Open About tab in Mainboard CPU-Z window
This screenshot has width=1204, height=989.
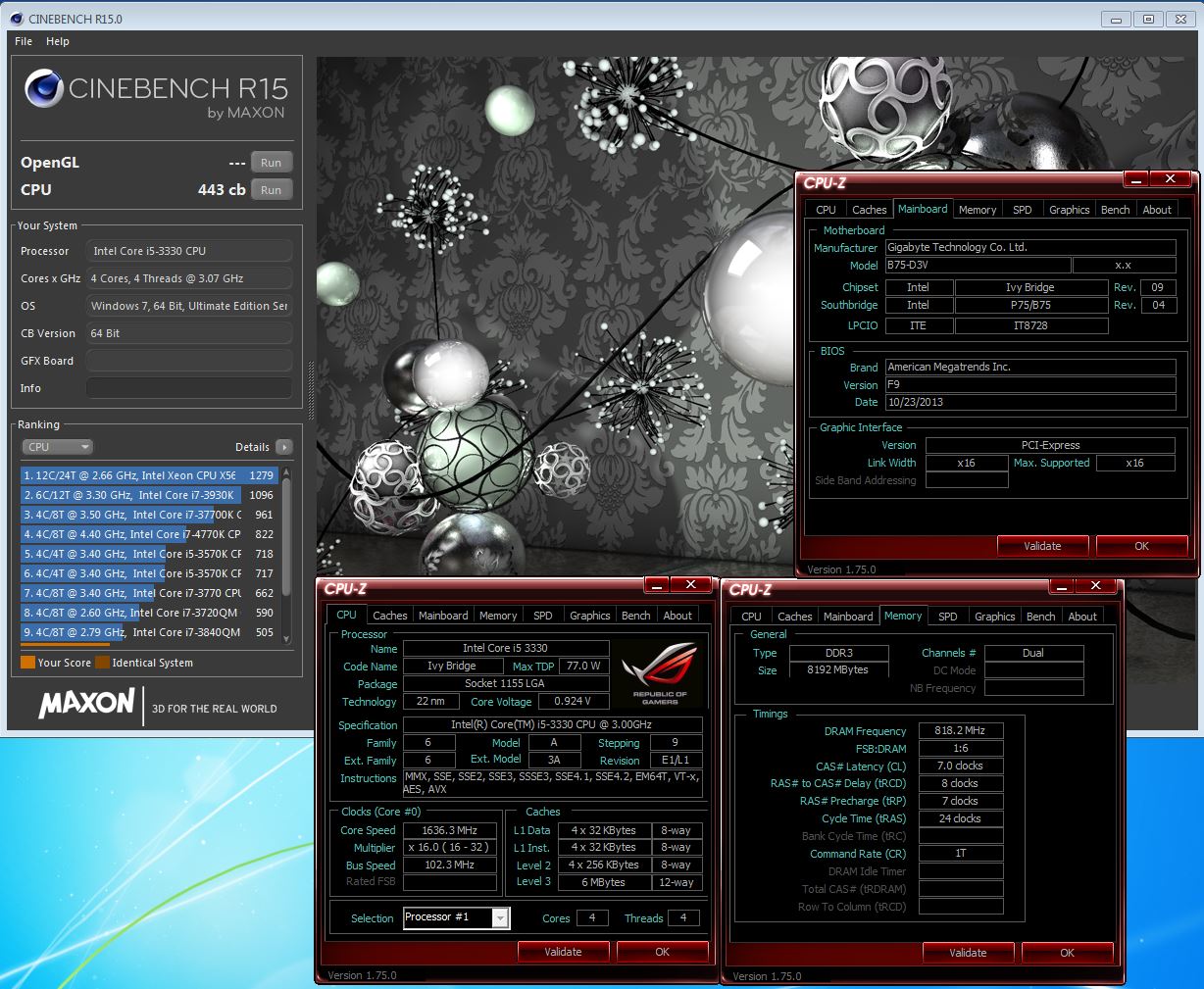point(1157,210)
